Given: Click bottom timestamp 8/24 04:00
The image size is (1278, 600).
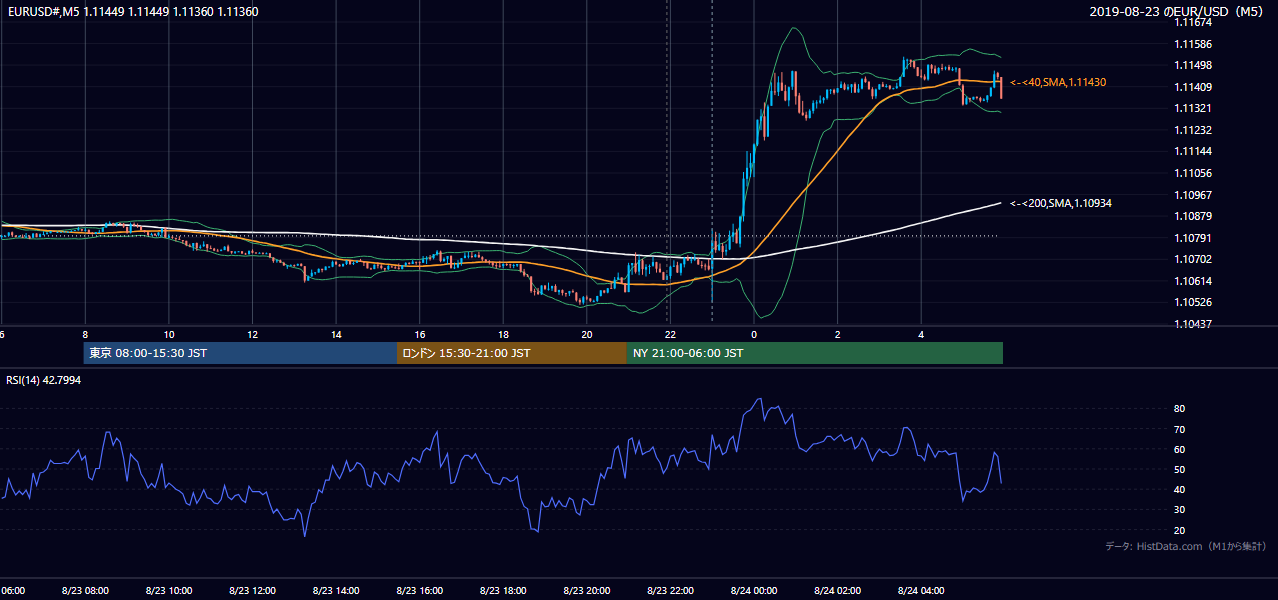Looking at the screenshot, I should (922, 591).
